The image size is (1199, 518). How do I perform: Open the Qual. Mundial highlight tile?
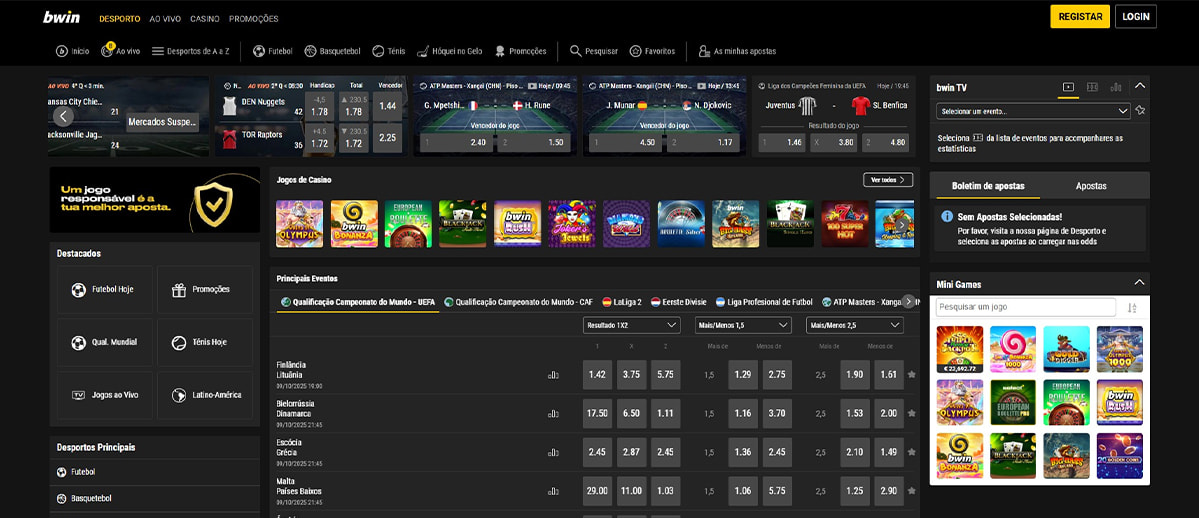(105, 342)
